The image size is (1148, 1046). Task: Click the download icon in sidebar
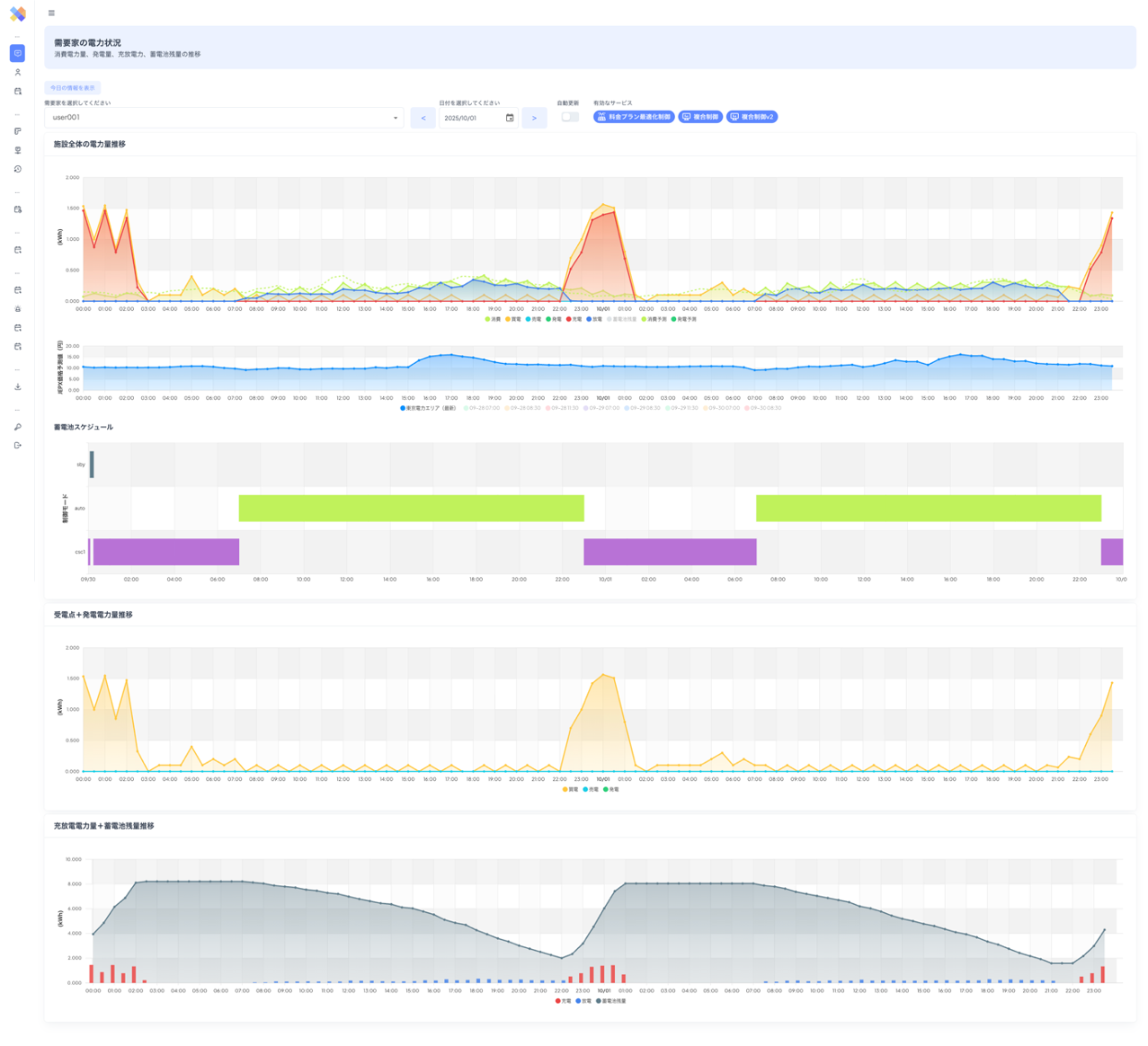point(17,387)
